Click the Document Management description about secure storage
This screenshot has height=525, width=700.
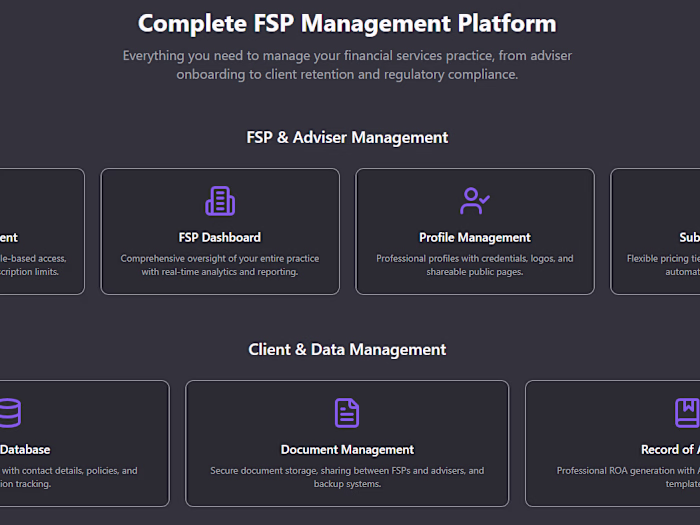tap(347, 477)
